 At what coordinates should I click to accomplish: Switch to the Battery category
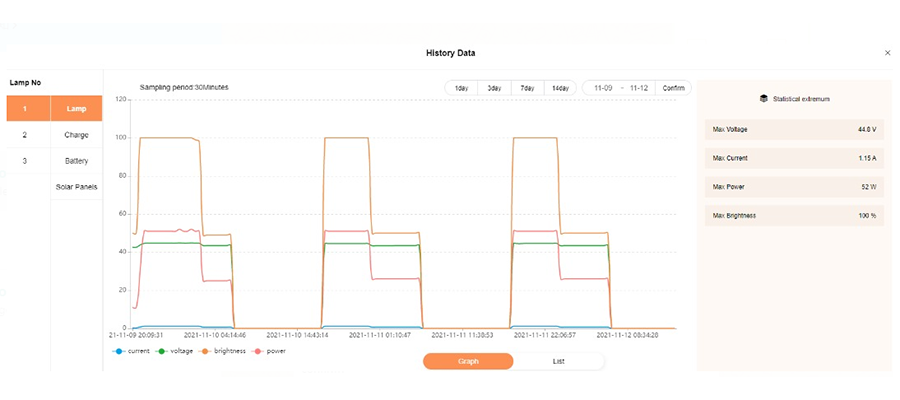[x=76, y=161]
